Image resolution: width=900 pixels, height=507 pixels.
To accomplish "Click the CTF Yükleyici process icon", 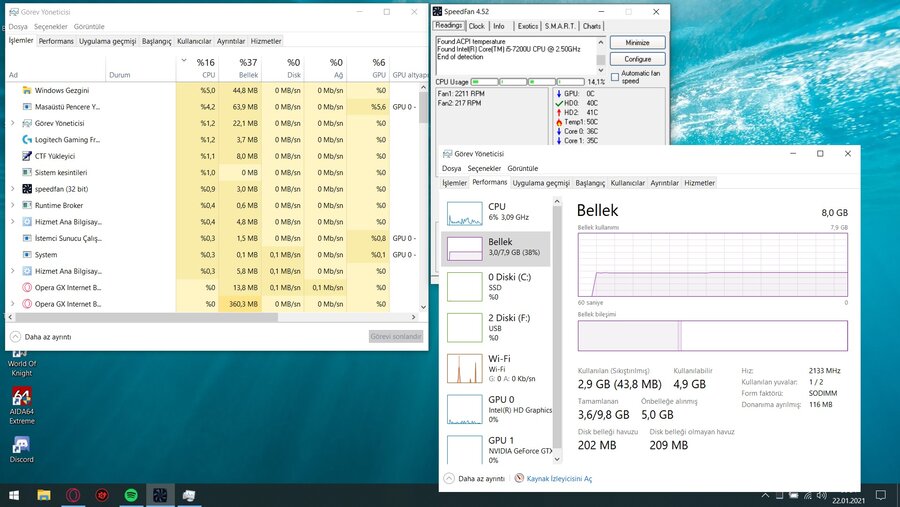I will click(27, 156).
